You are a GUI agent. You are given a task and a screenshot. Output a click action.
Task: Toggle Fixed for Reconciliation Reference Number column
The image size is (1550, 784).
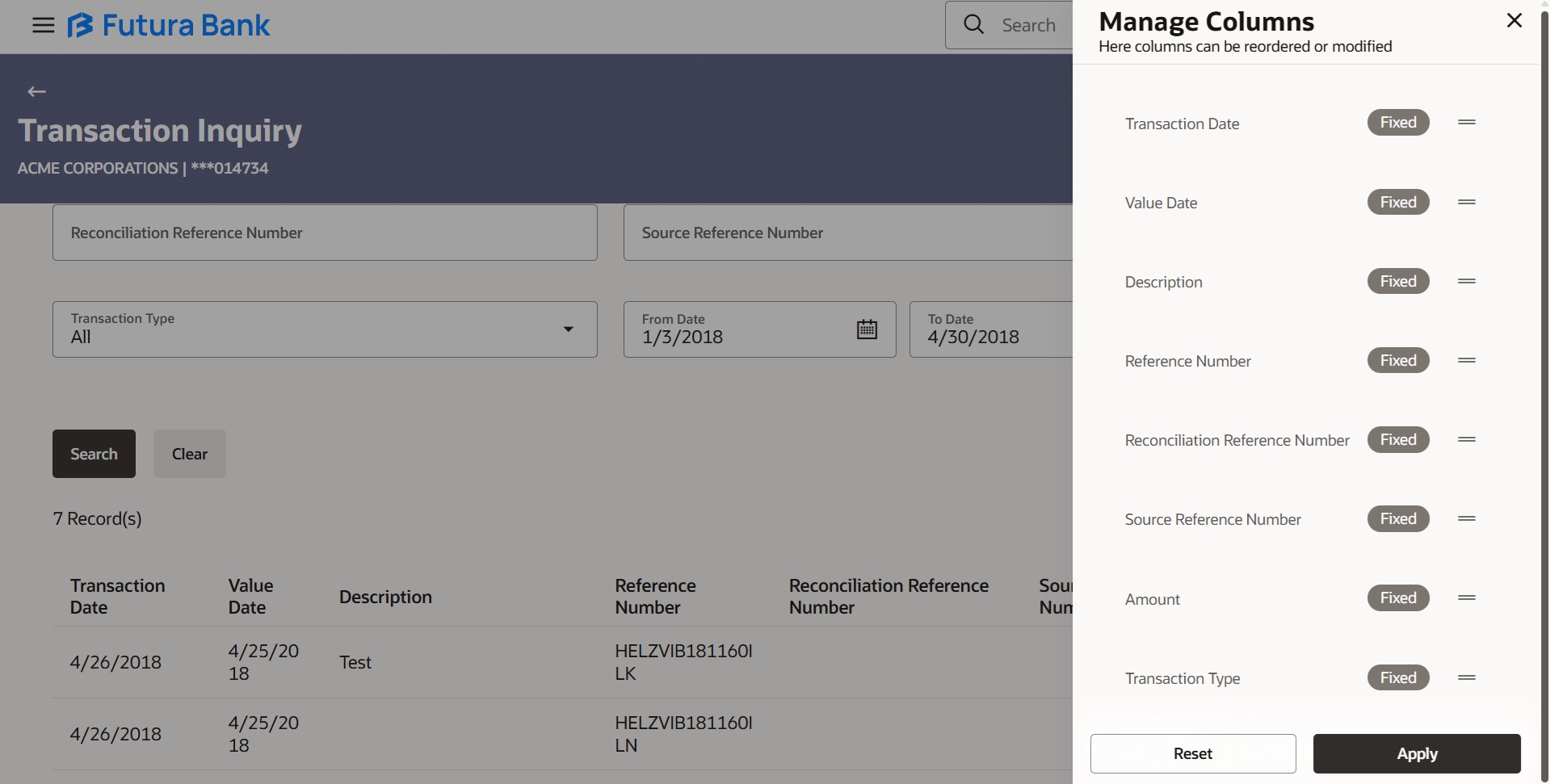click(1398, 439)
